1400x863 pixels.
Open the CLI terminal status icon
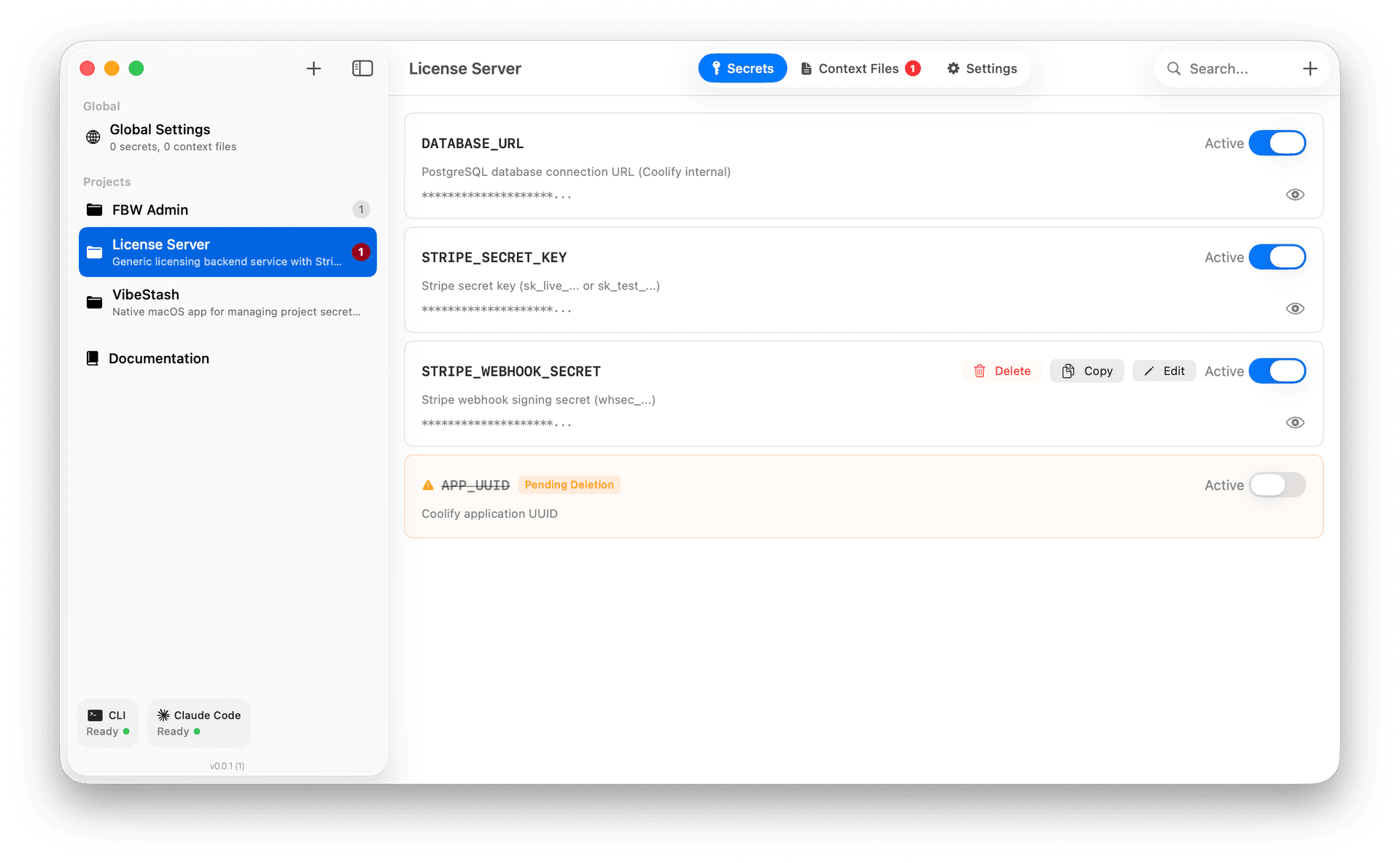pos(96,715)
